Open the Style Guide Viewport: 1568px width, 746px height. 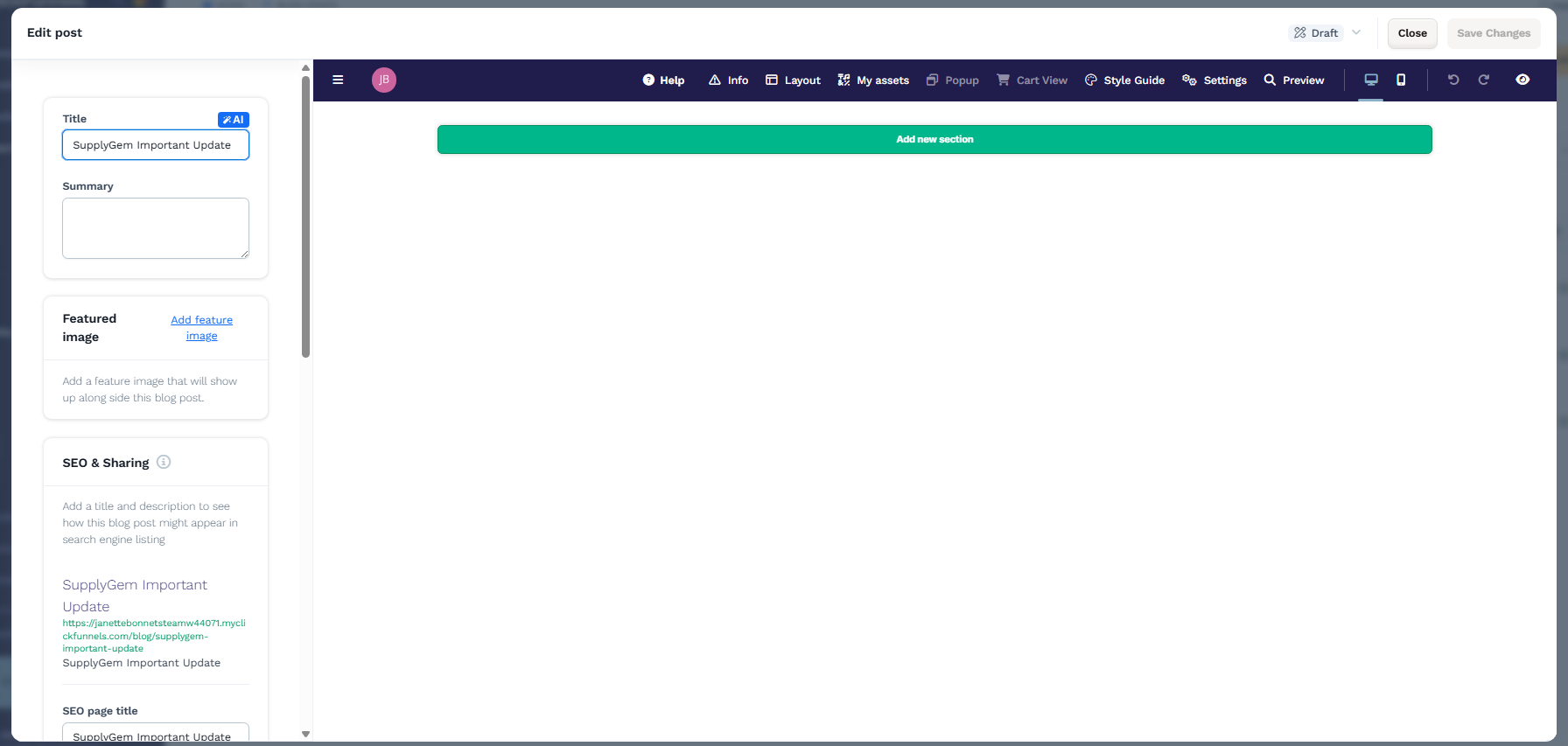coord(1124,80)
